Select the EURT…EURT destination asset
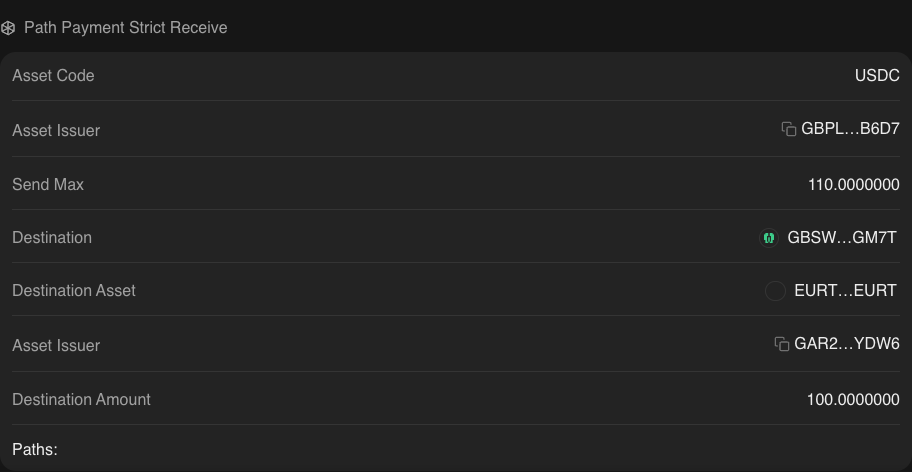 845,291
